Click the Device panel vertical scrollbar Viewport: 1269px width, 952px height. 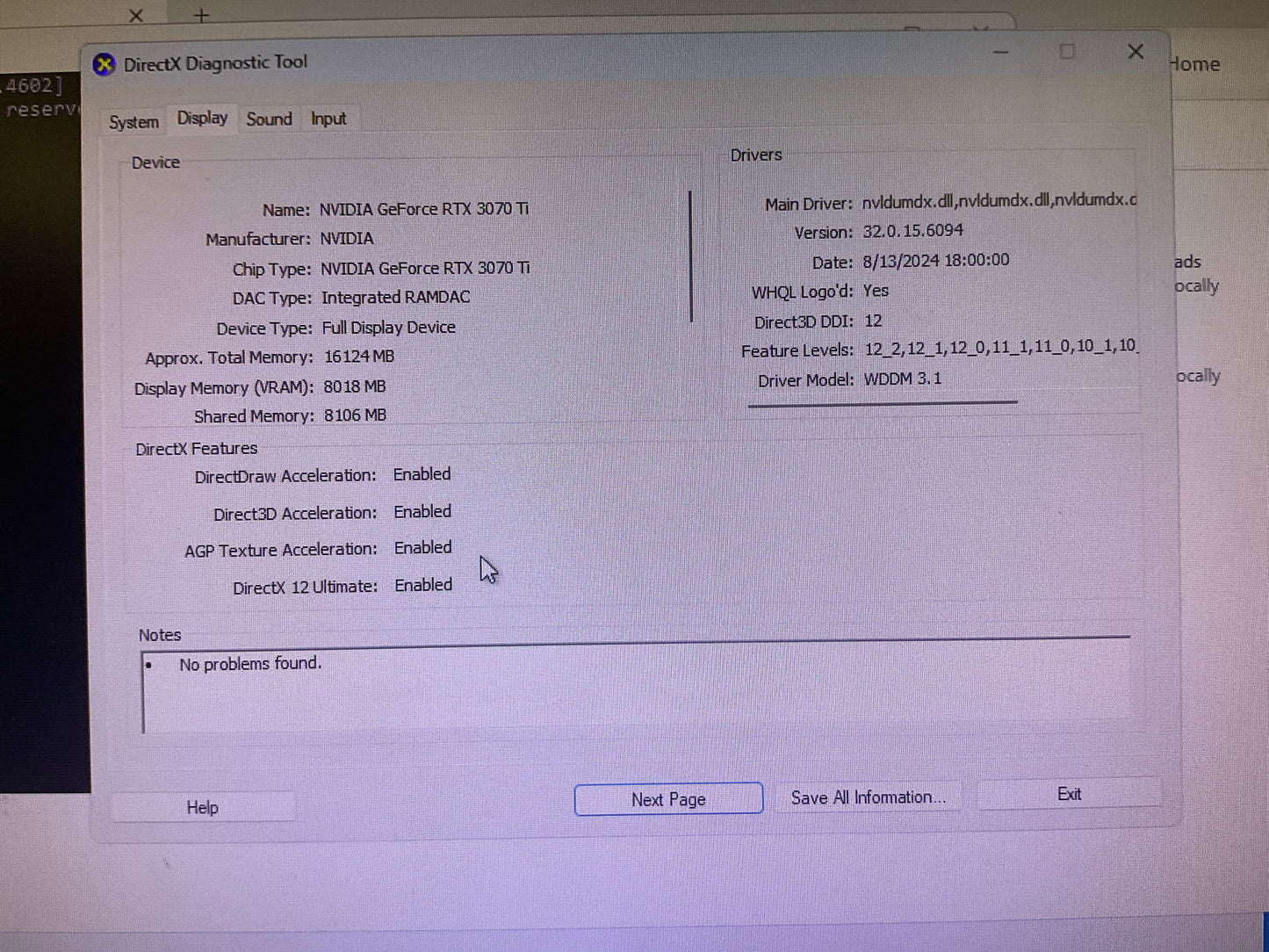[691, 256]
